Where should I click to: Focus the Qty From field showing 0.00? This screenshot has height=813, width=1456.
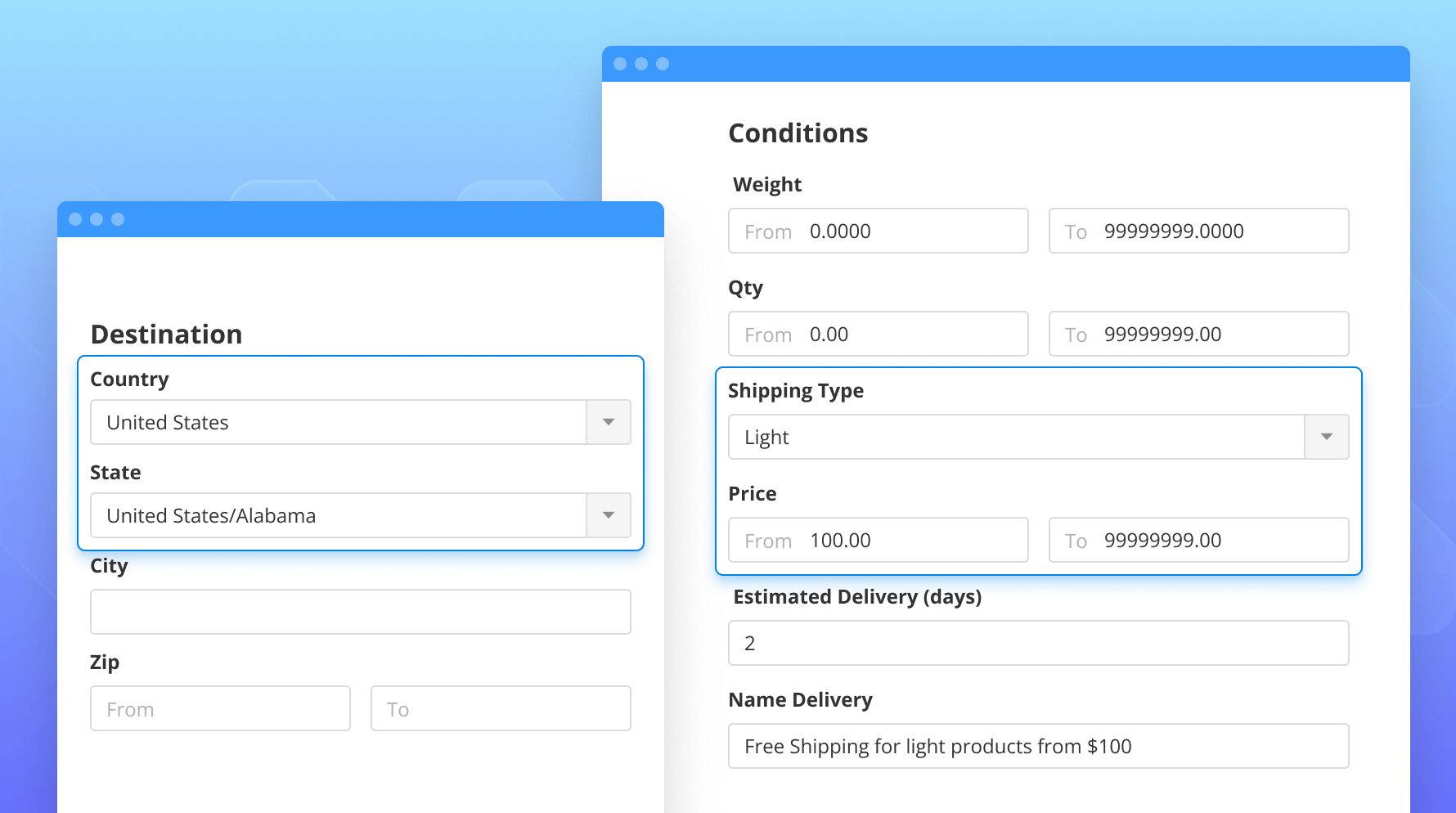[878, 334]
